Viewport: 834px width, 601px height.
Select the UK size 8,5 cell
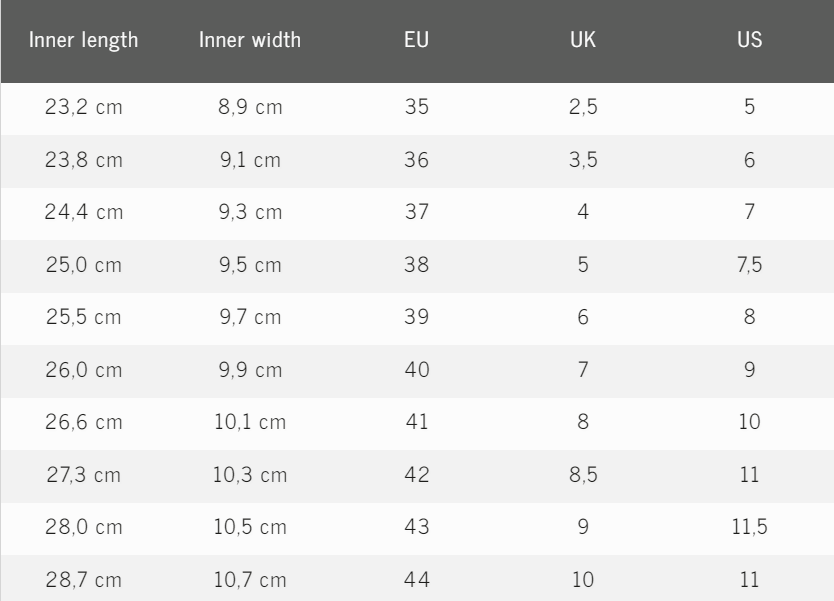(x=583, y=474)
